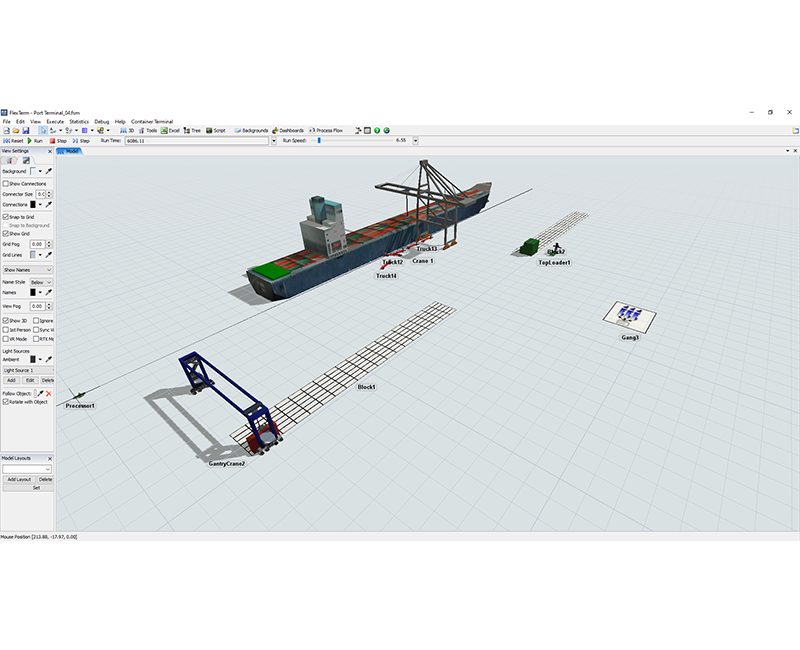Screen dimensions: 800x650
Task: Switch to the Model tab
Action: 72,151
